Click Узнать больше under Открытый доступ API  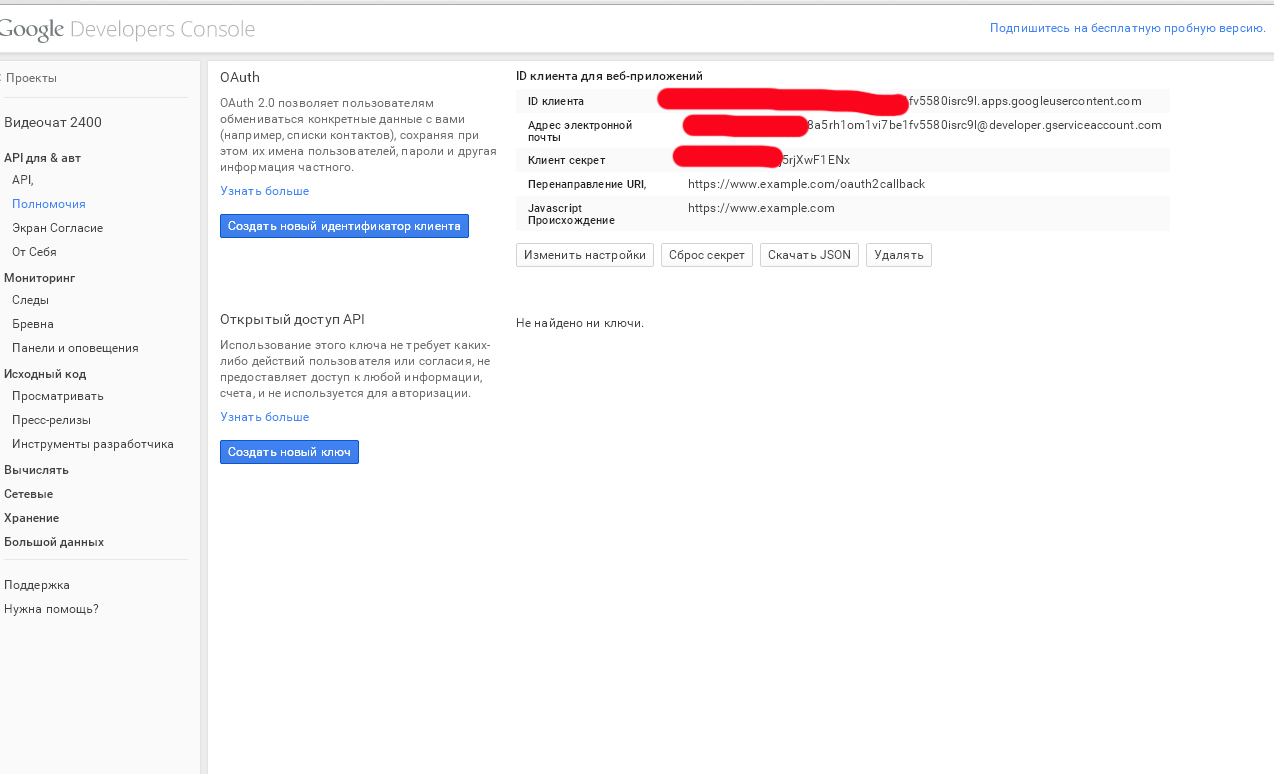coord(265,417)
